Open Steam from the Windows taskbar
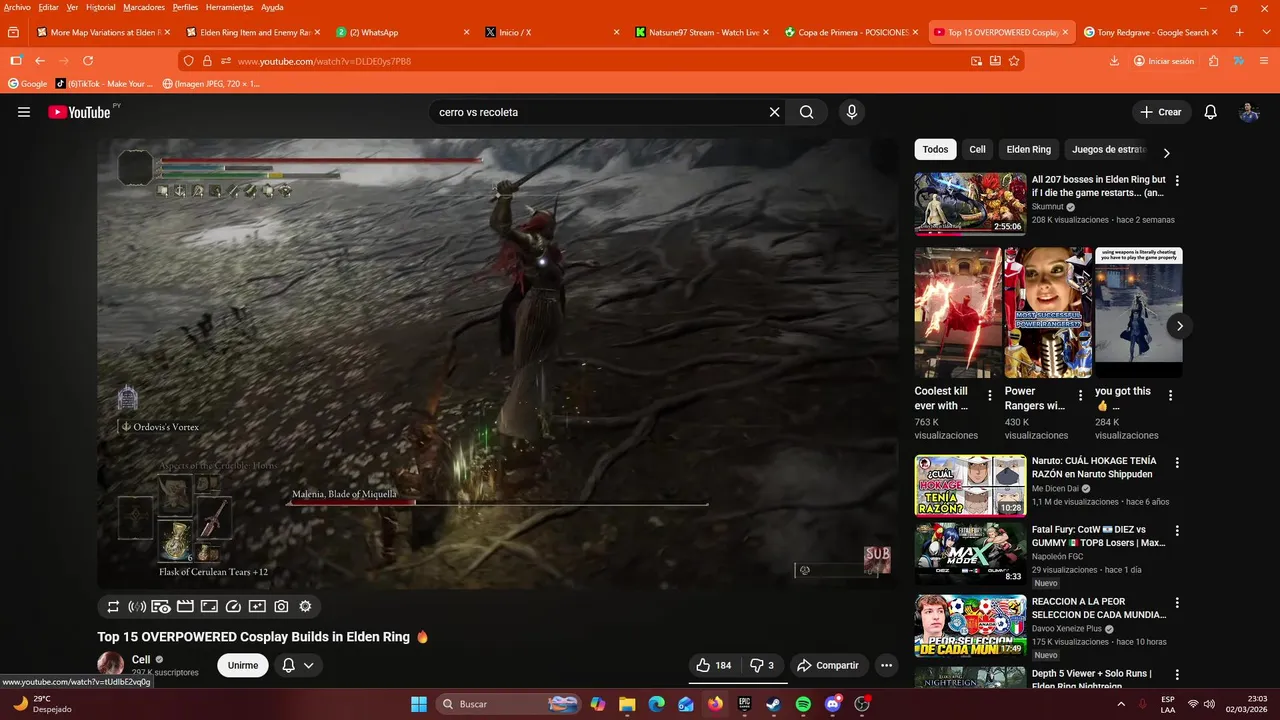This screenshot has width=1280, height=720. tap(773, 704)
